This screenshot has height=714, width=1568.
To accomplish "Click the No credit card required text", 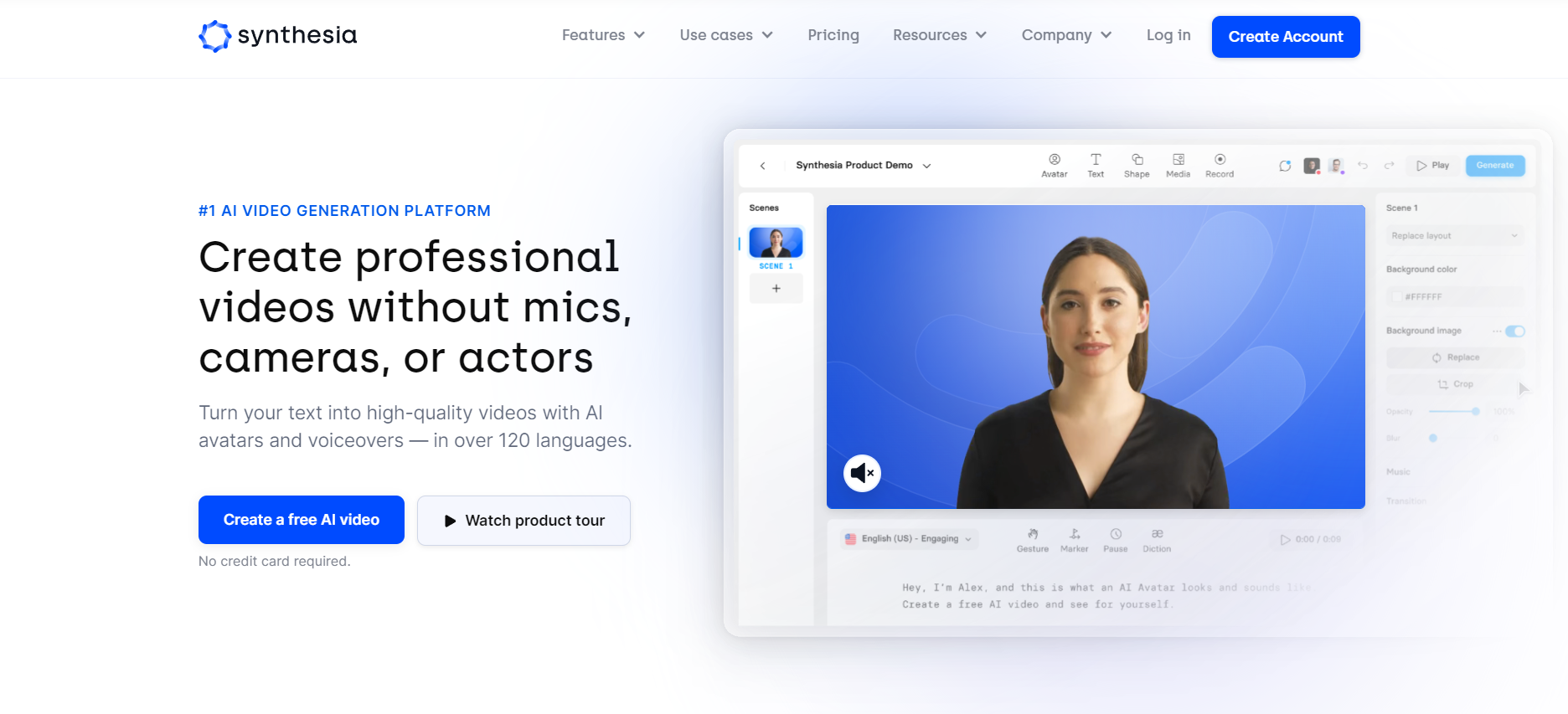I will (274, 562).
